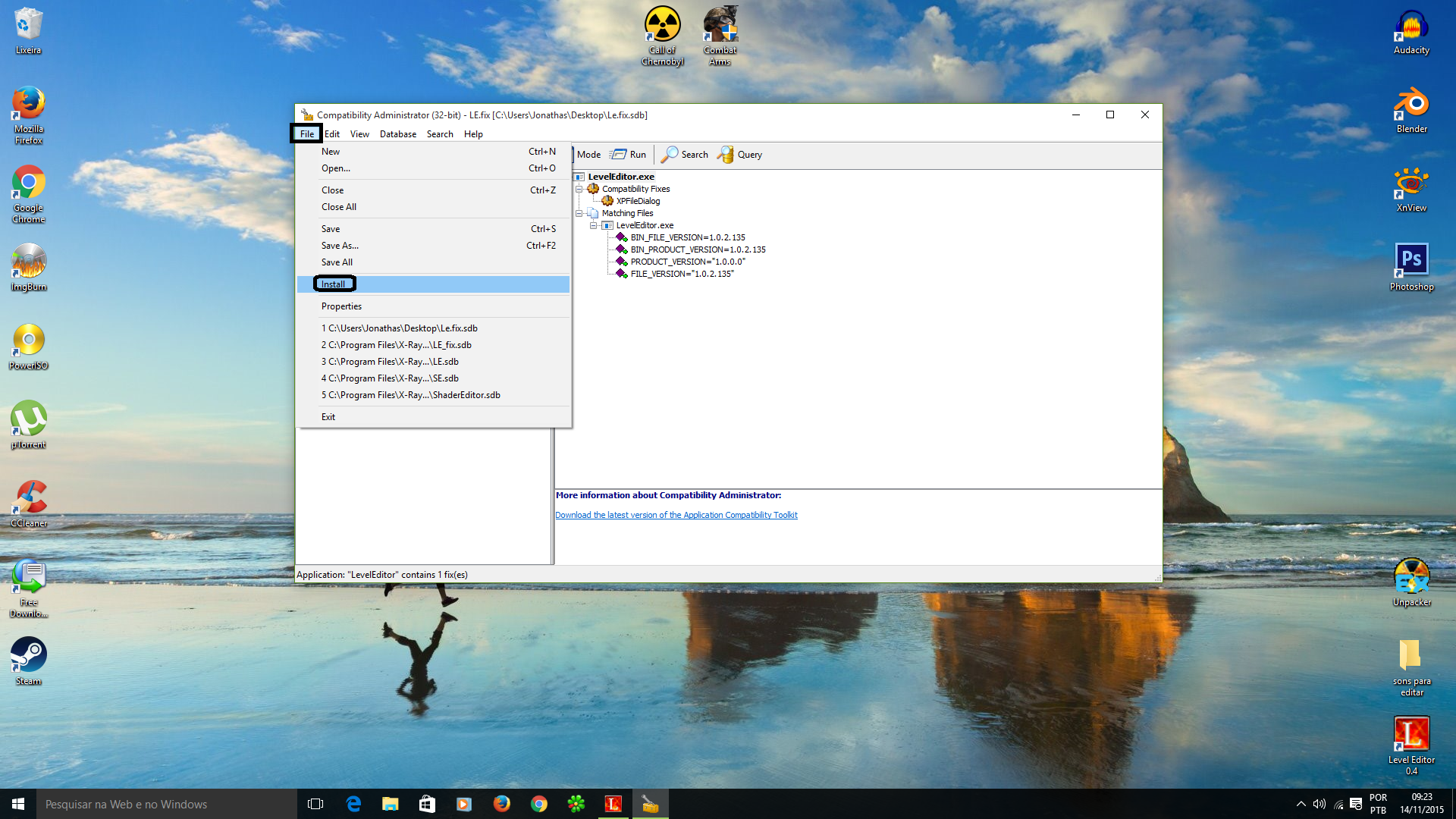Viewport: 1456px width, 819px height.
Task: Select the µTorrent desktop icon
Action: pos(28,425)
